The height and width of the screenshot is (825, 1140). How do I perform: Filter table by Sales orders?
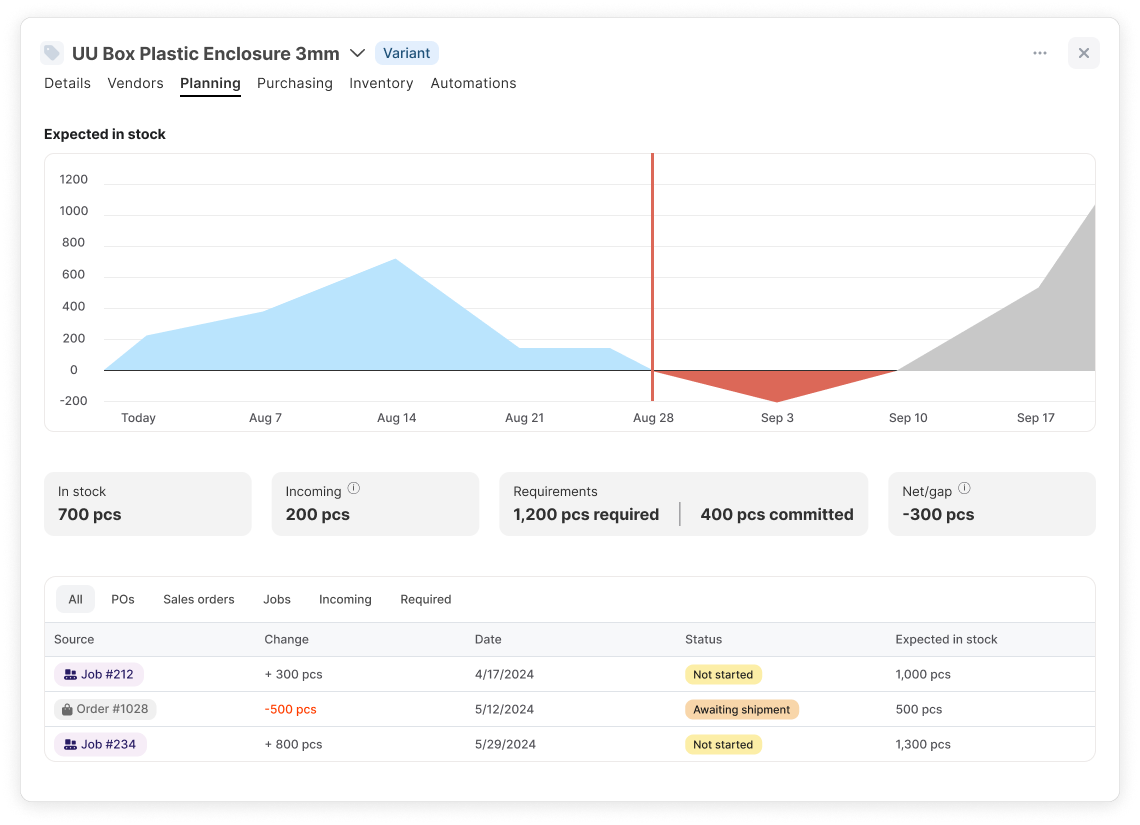click(198, 600)
